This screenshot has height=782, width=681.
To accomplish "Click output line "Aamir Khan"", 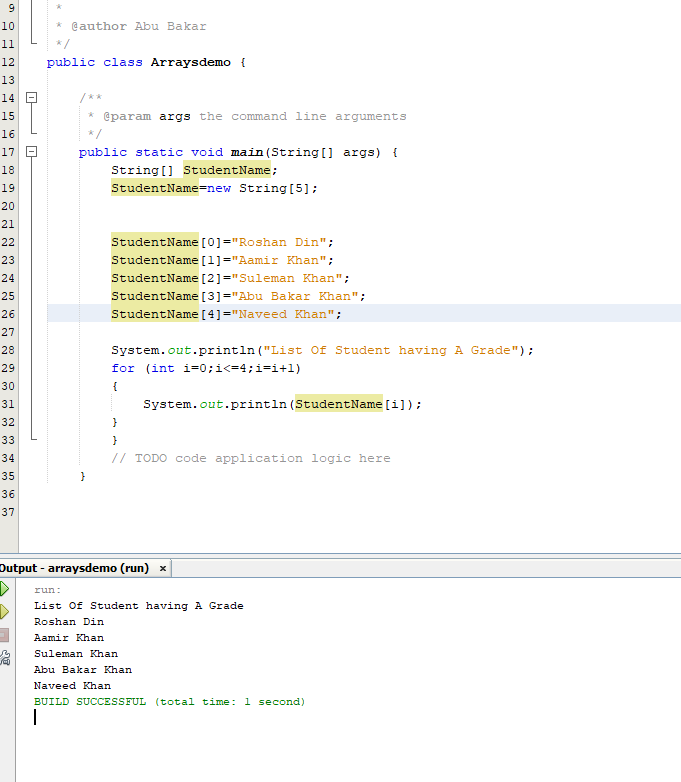I will point(69,638).
